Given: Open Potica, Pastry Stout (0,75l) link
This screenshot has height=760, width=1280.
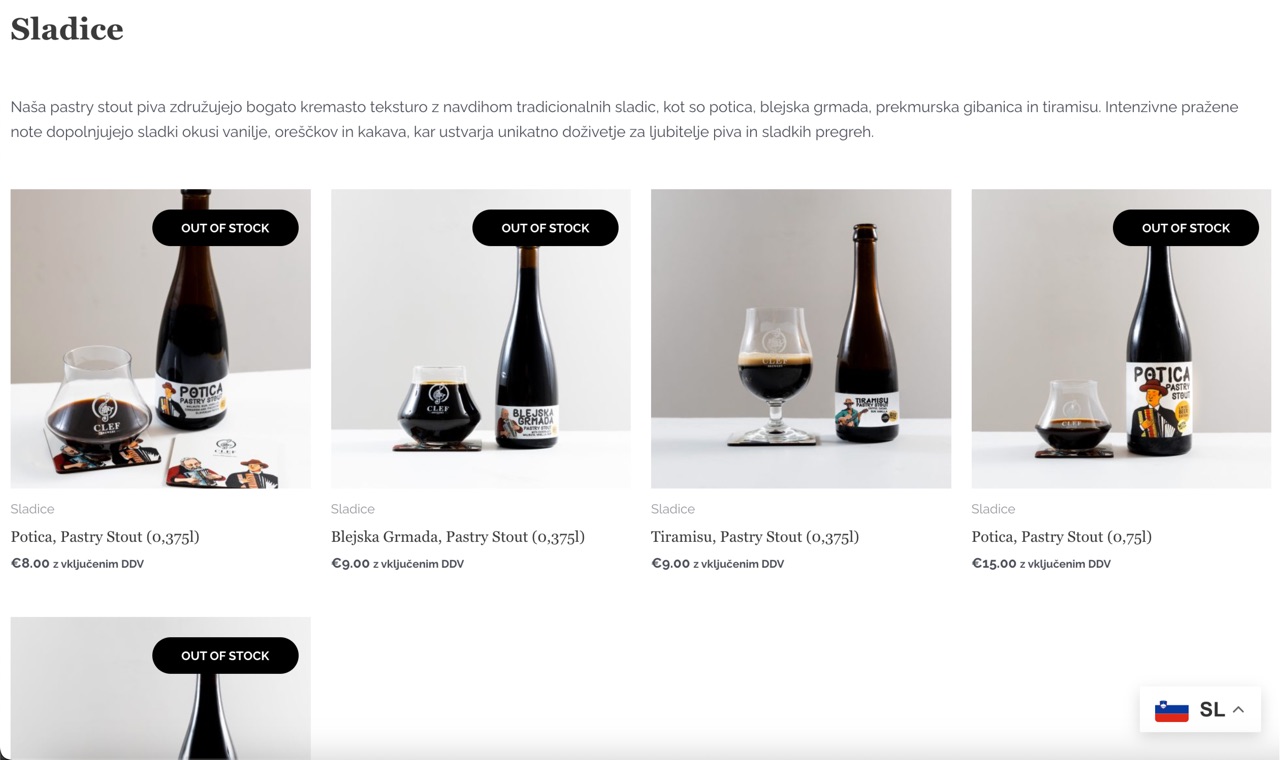Looking at the screenshot, I should (1061, 537).
